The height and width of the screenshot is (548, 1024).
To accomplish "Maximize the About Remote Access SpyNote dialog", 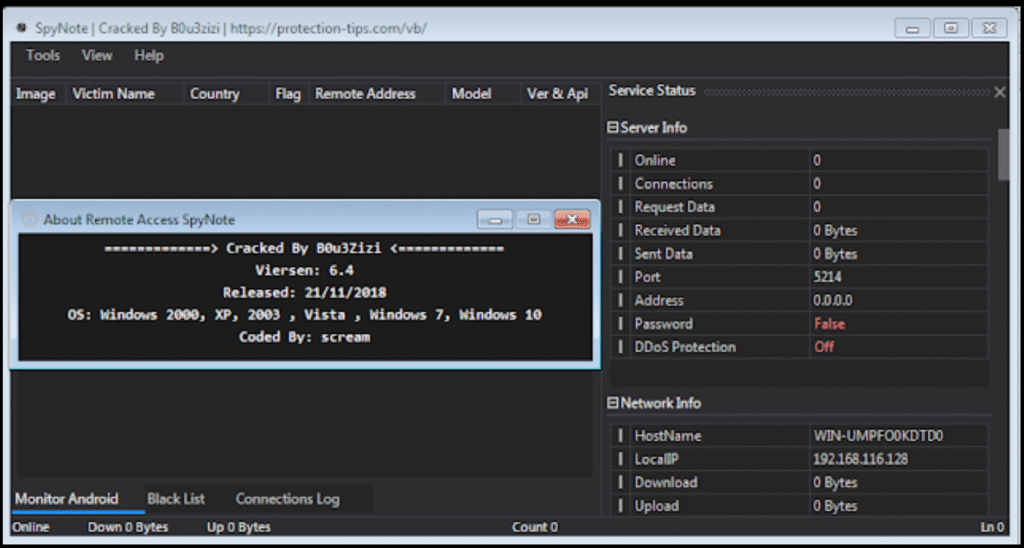I will click(534, 219).
